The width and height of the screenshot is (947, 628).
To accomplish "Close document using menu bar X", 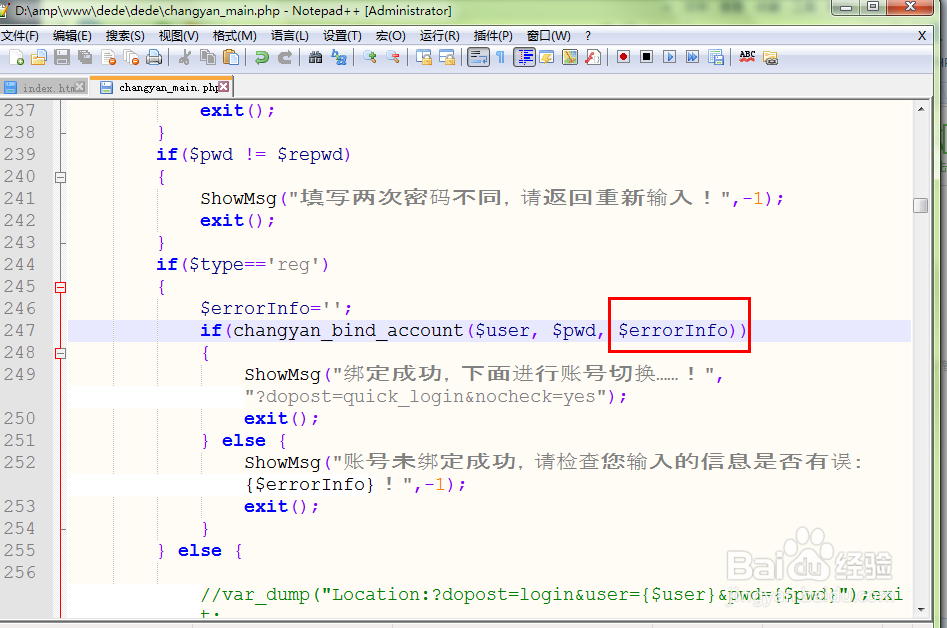I will [x=922, y=36].
